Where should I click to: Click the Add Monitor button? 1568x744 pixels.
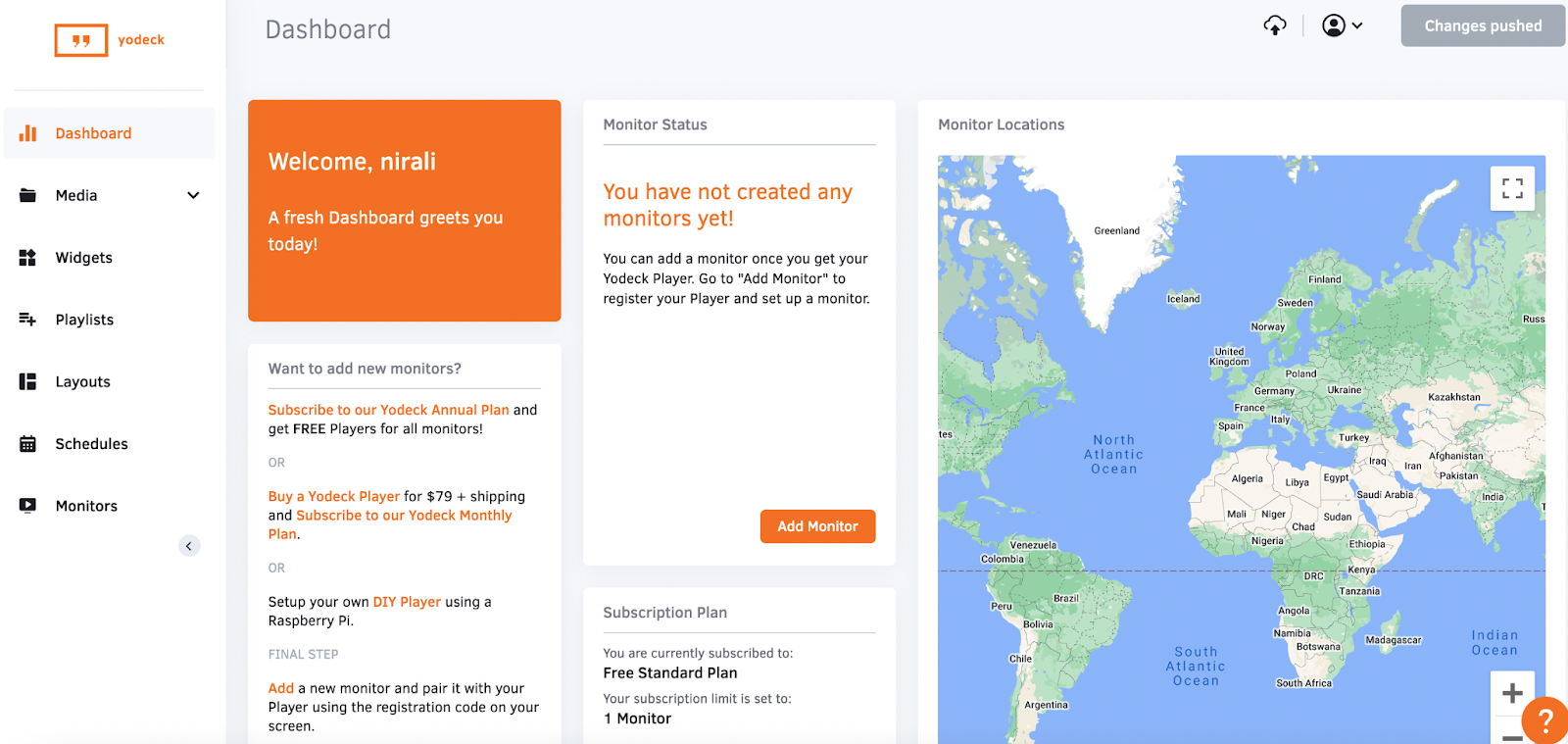(x=817, y=526)
